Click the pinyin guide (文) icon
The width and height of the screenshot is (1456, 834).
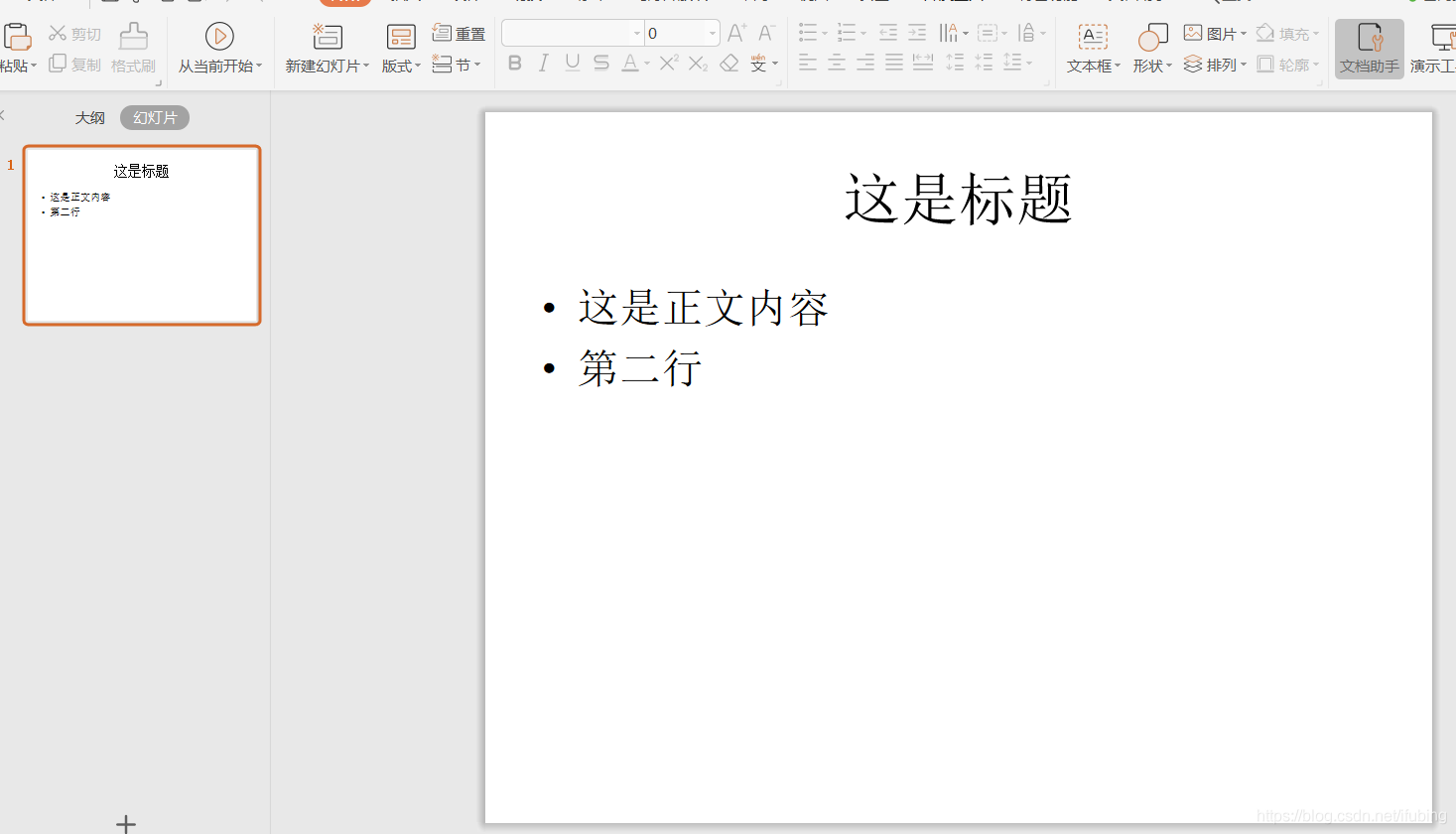[758, 64]
